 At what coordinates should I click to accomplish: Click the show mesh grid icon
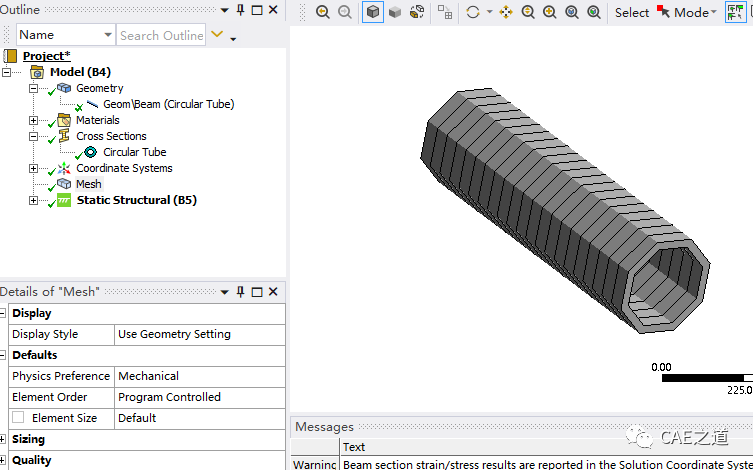(445, 12)
